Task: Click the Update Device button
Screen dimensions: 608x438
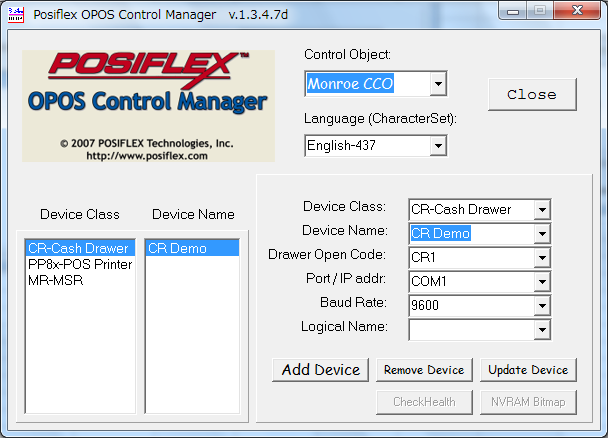Action: tap(528, 370)
